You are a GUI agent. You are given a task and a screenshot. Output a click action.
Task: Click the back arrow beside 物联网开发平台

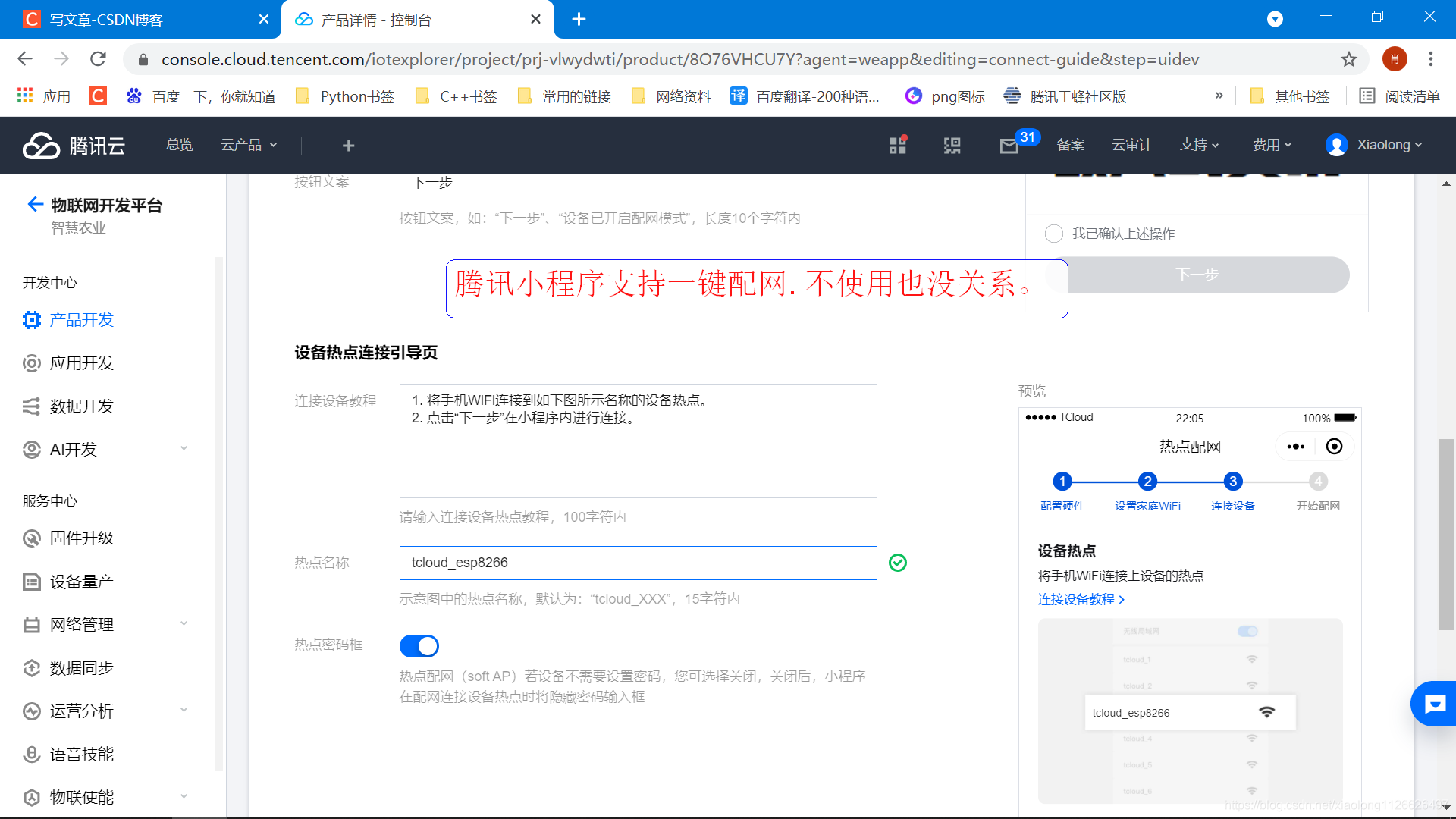(35, 204)
